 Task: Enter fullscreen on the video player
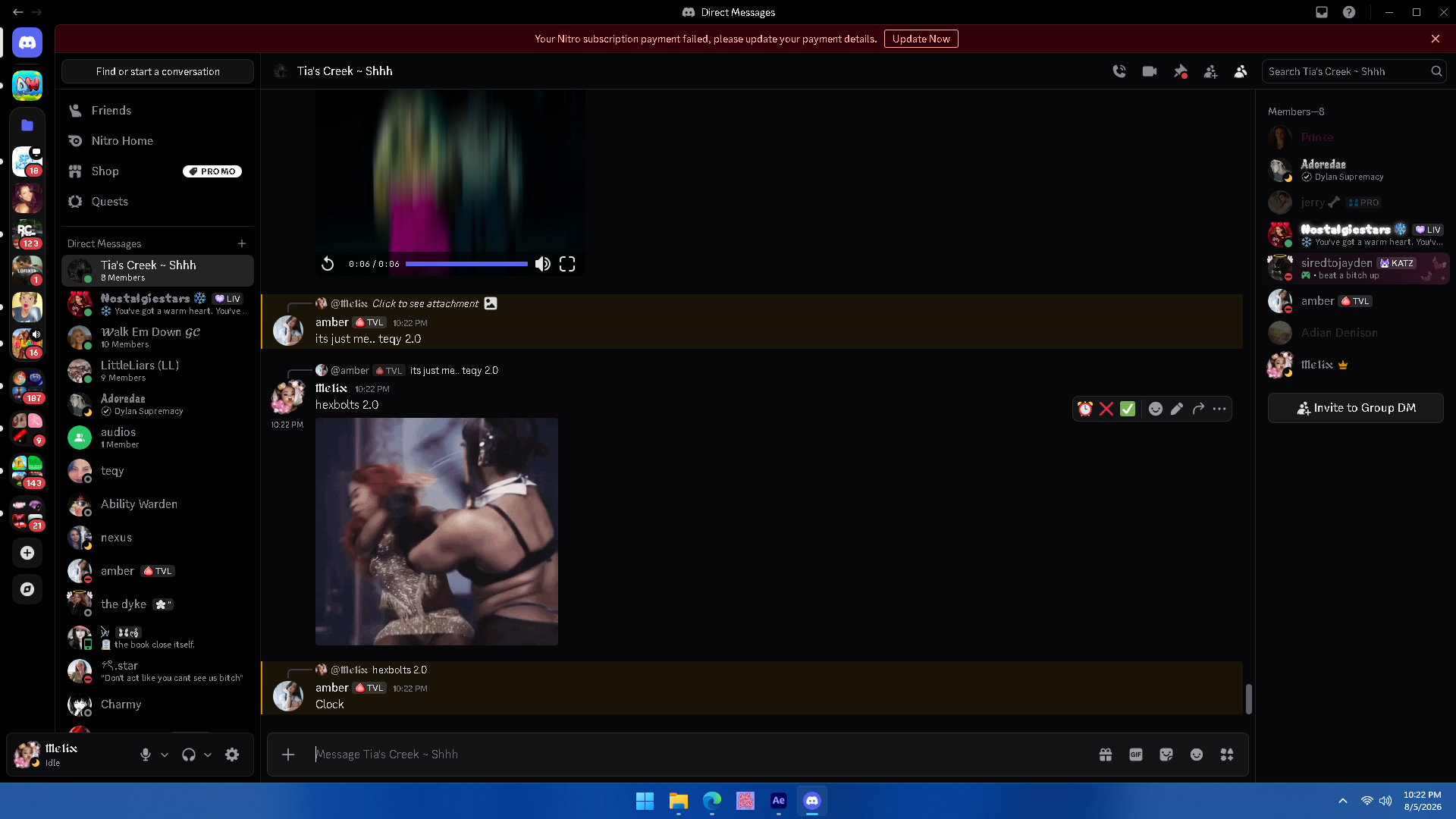(567, 264)
